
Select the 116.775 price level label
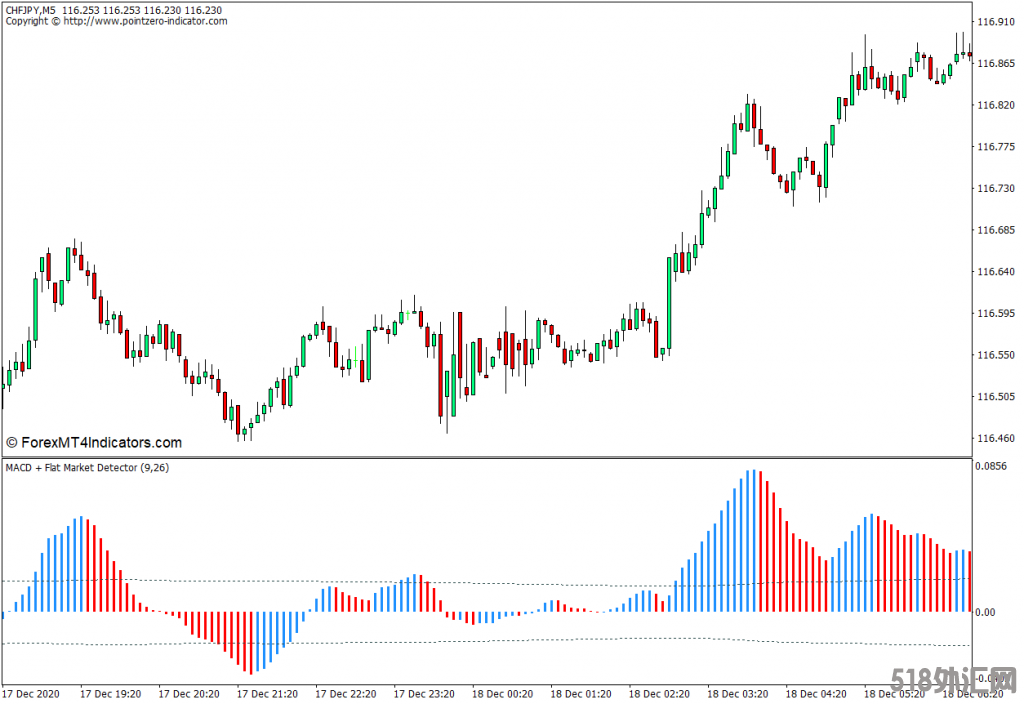coord(994,147)
